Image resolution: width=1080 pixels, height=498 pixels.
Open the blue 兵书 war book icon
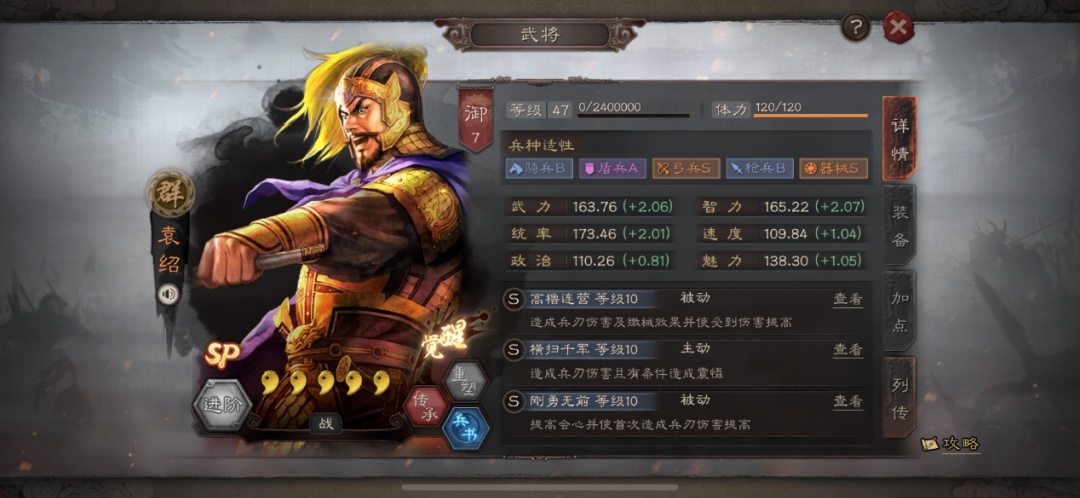click(x=466, y=428)
